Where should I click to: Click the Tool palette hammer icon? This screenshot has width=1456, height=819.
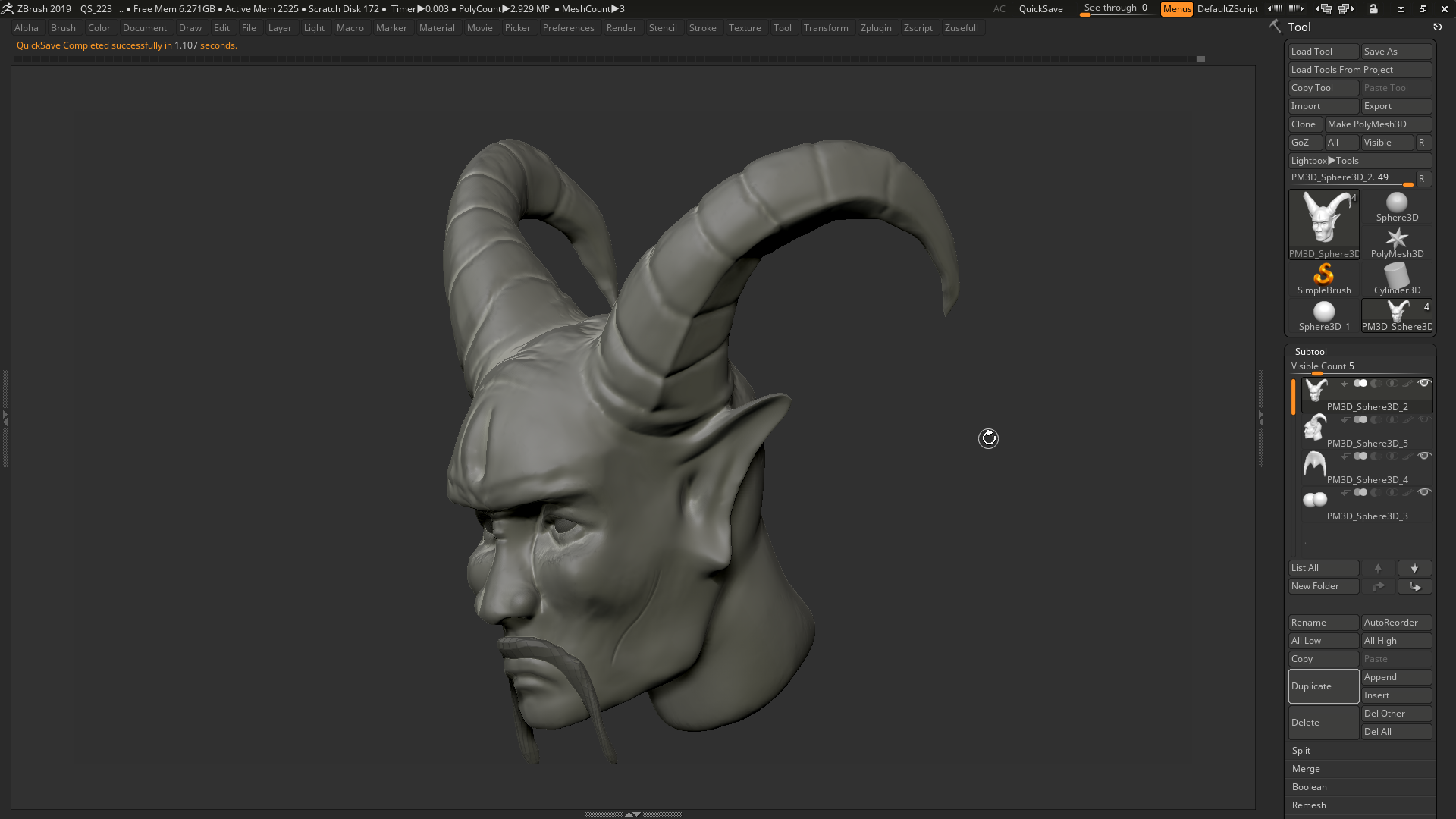[x=1275, y=27]
